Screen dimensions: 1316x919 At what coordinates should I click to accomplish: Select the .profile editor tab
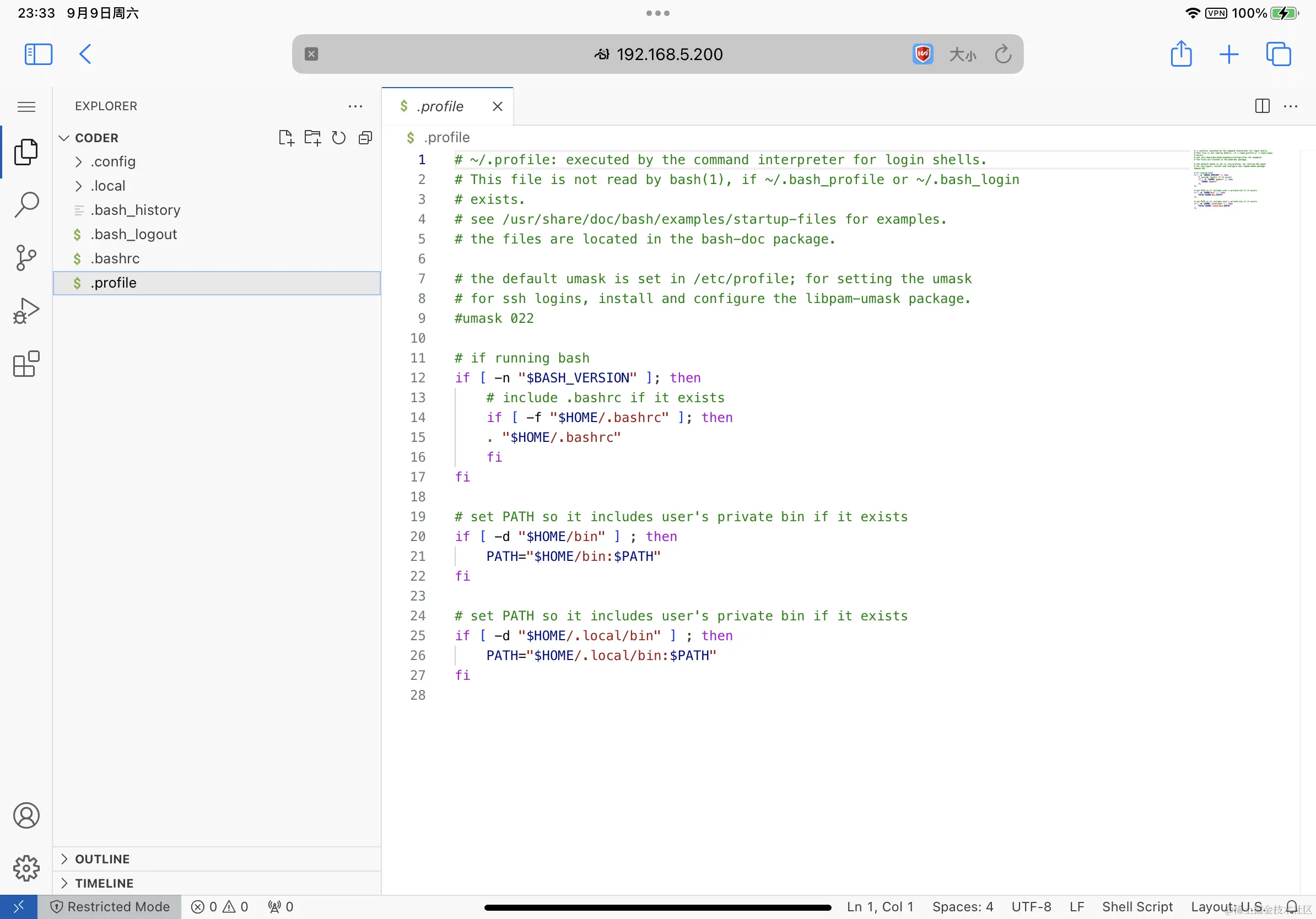coord(440,106)
